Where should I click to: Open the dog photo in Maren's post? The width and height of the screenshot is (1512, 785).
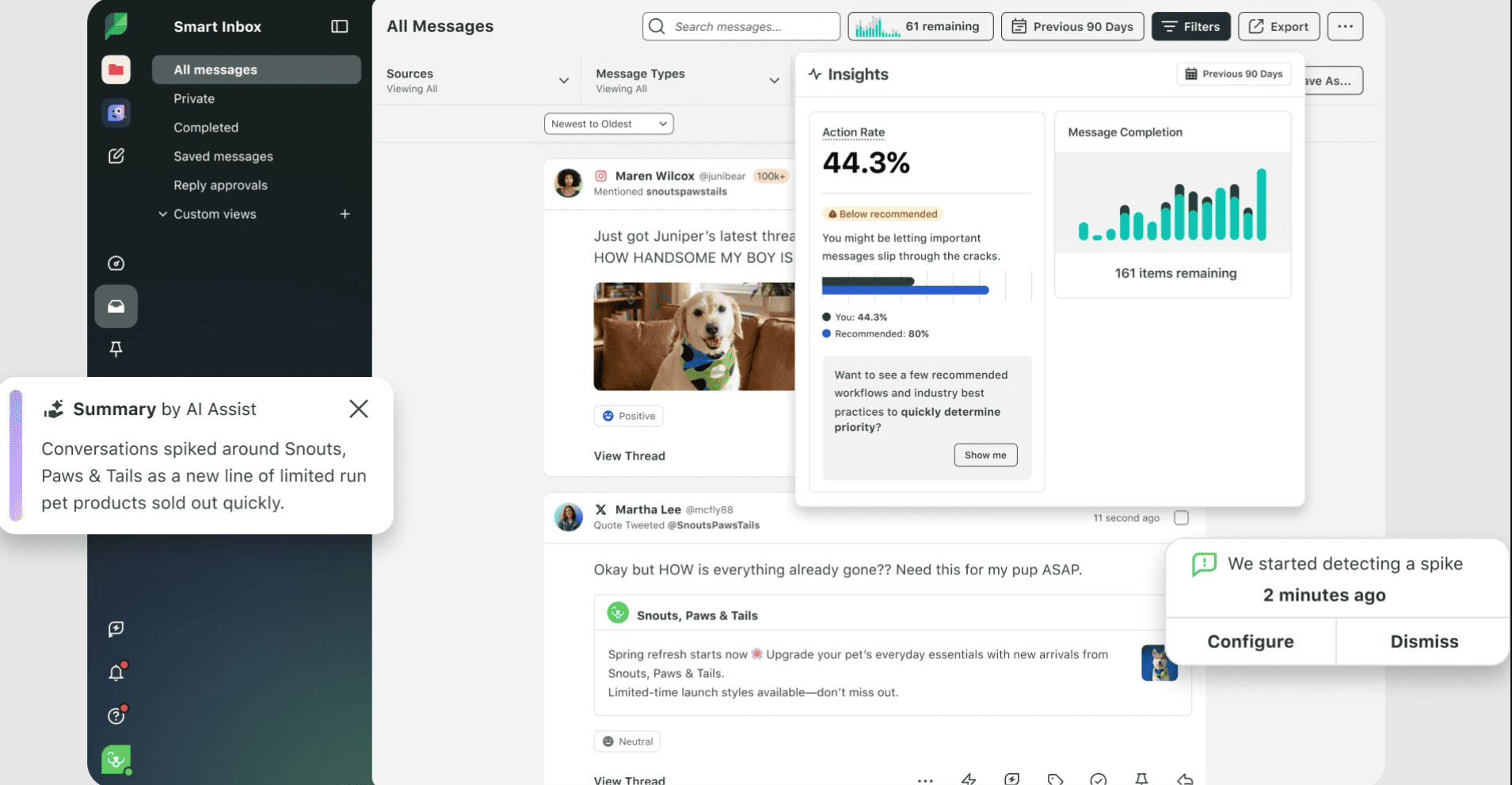pos(695,336)
